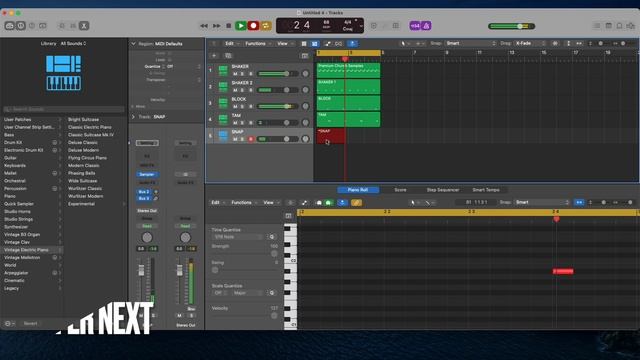This screenshot has width=640, height=360.
Task: Toggle record enable on SNAP track
Action: pos(251,139)
